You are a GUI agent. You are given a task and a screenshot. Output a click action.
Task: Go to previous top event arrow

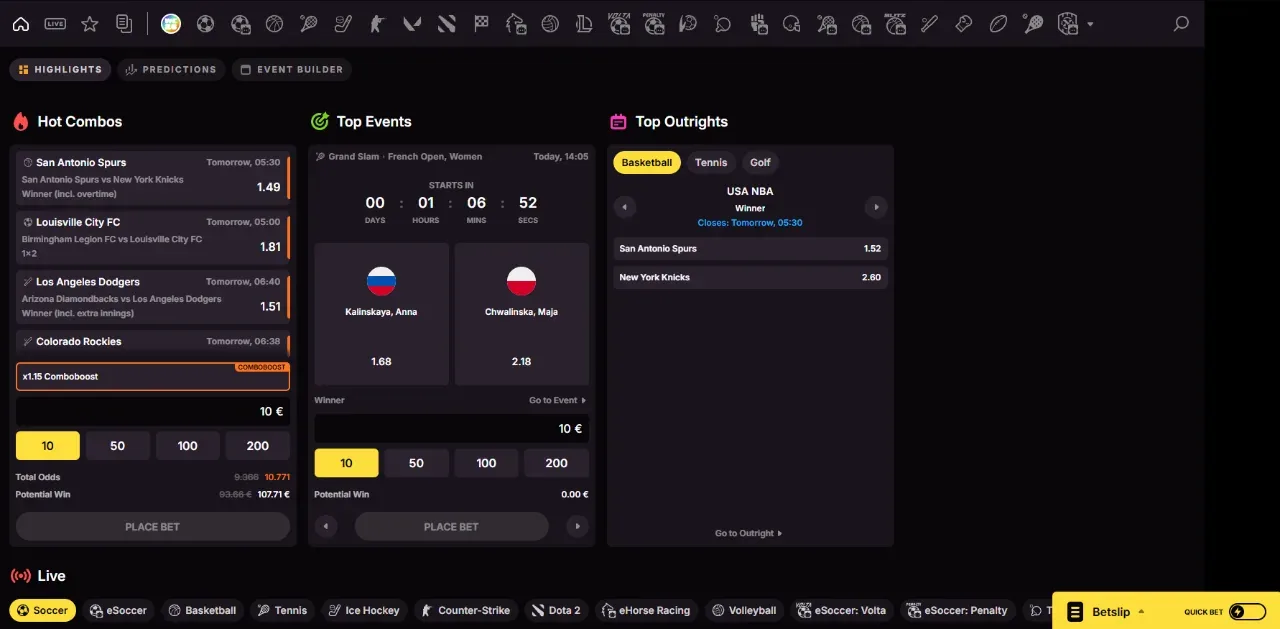(326, 526)
